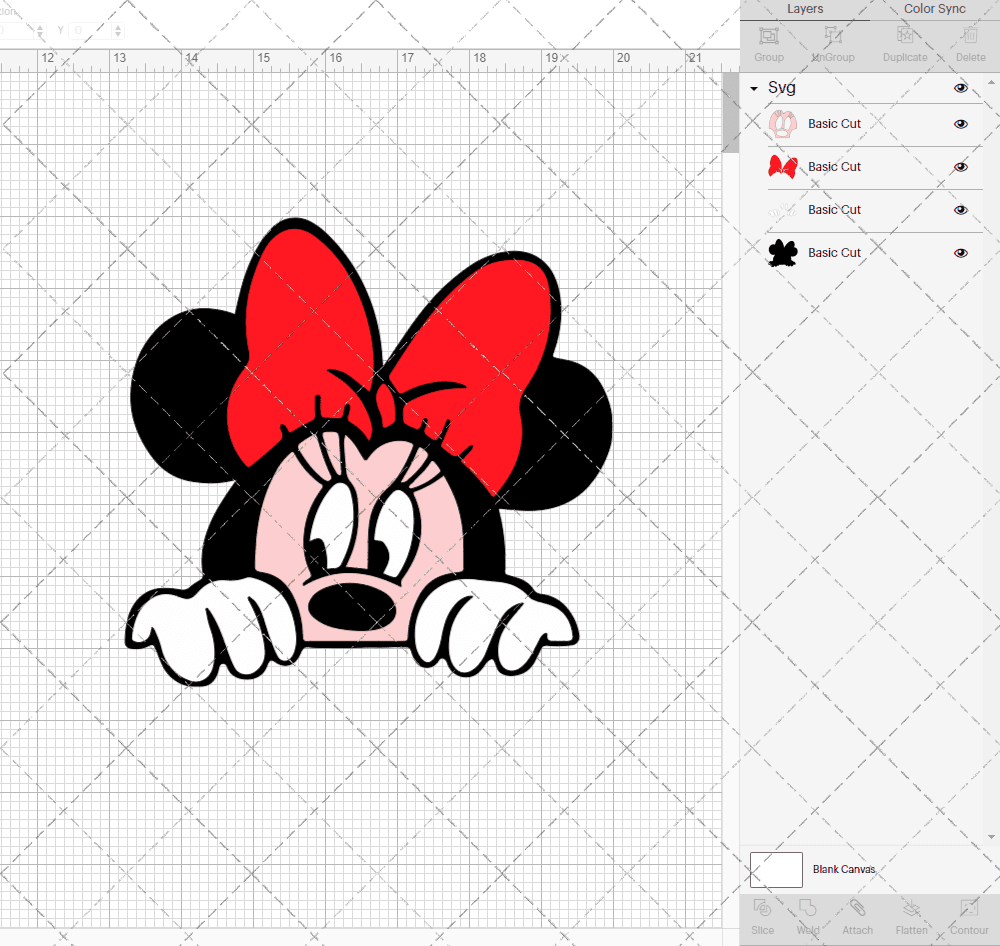Hide the red bow Basic Cut layer
Screen dimensions: 1000x946
coord(960,167)
